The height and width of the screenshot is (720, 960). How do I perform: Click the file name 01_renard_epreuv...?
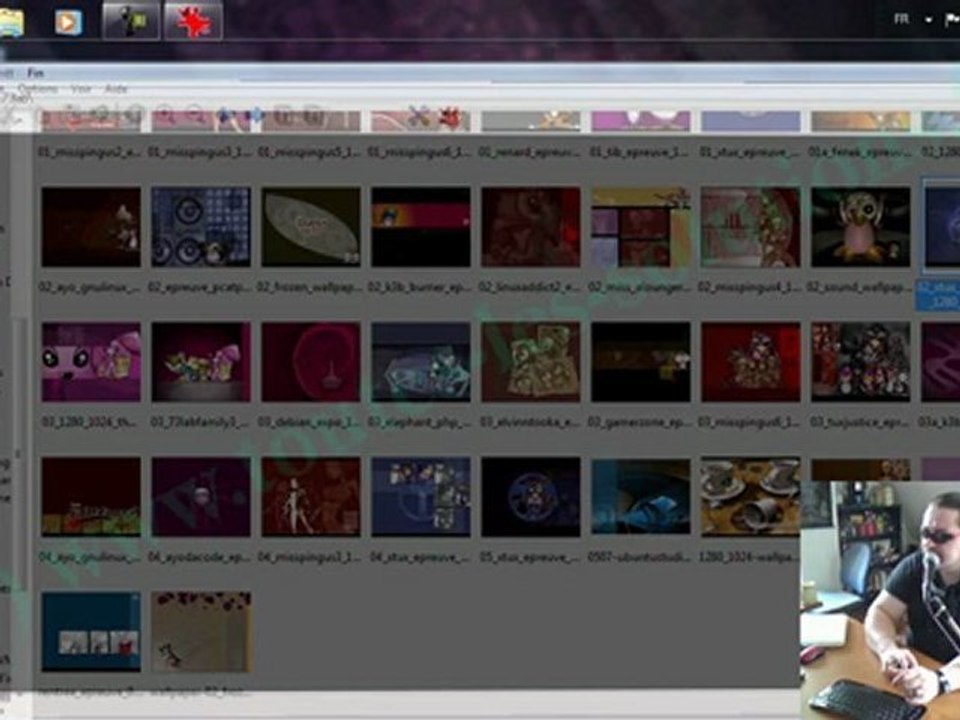pos(530,152)
